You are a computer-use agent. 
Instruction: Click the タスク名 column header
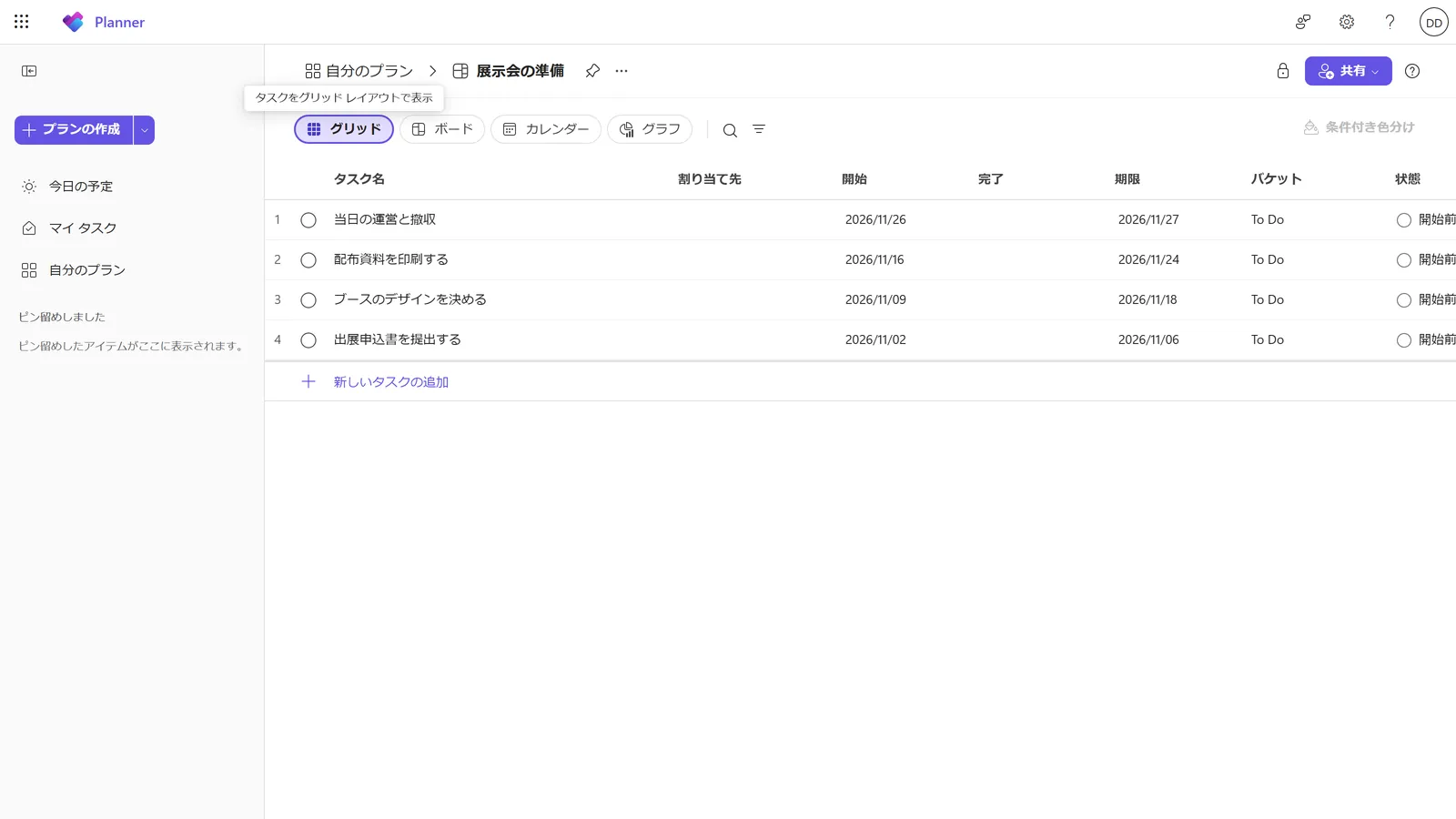point(359,179)
